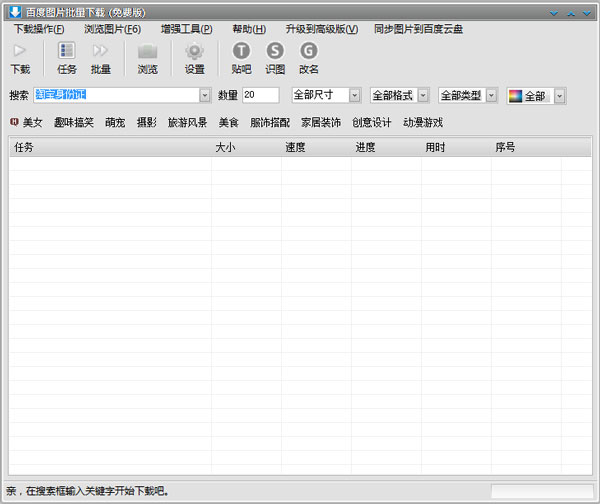The height and width of the screenshot is (504, 600).
Task: Click the app download icon in the title bar
Action: tap(15, 12)
